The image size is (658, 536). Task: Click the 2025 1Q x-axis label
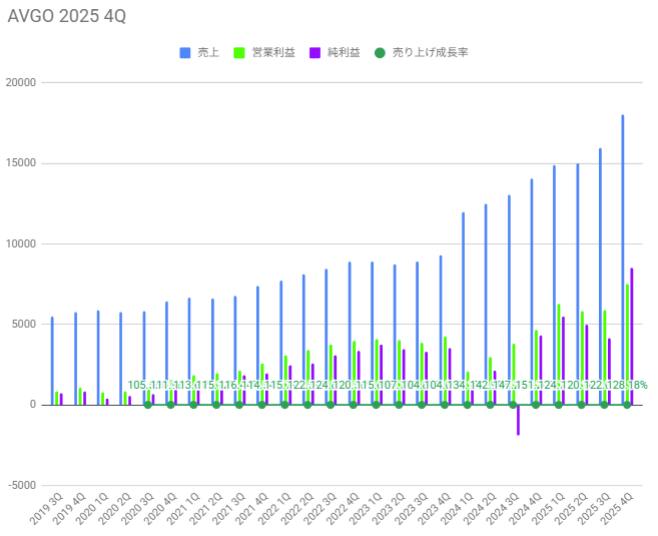coord(549,509)
